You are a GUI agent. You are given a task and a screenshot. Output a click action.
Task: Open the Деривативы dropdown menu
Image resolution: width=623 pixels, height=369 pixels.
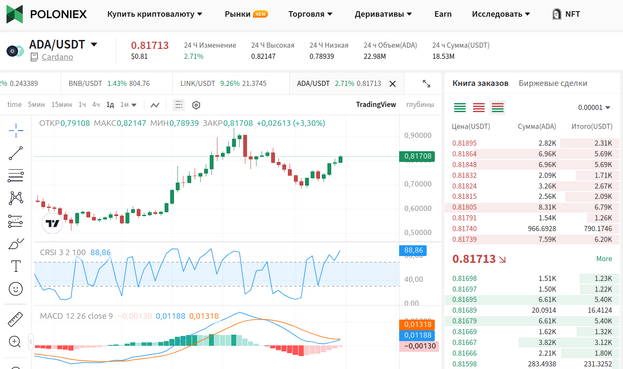point(383,14)
